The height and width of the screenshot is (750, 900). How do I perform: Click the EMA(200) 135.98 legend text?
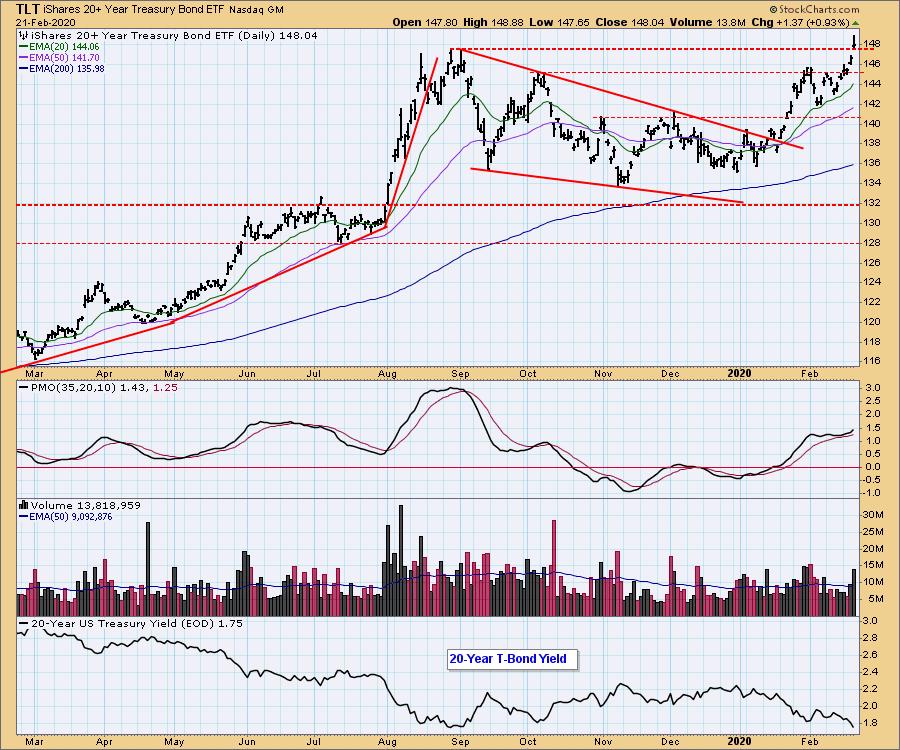[68, 68]
